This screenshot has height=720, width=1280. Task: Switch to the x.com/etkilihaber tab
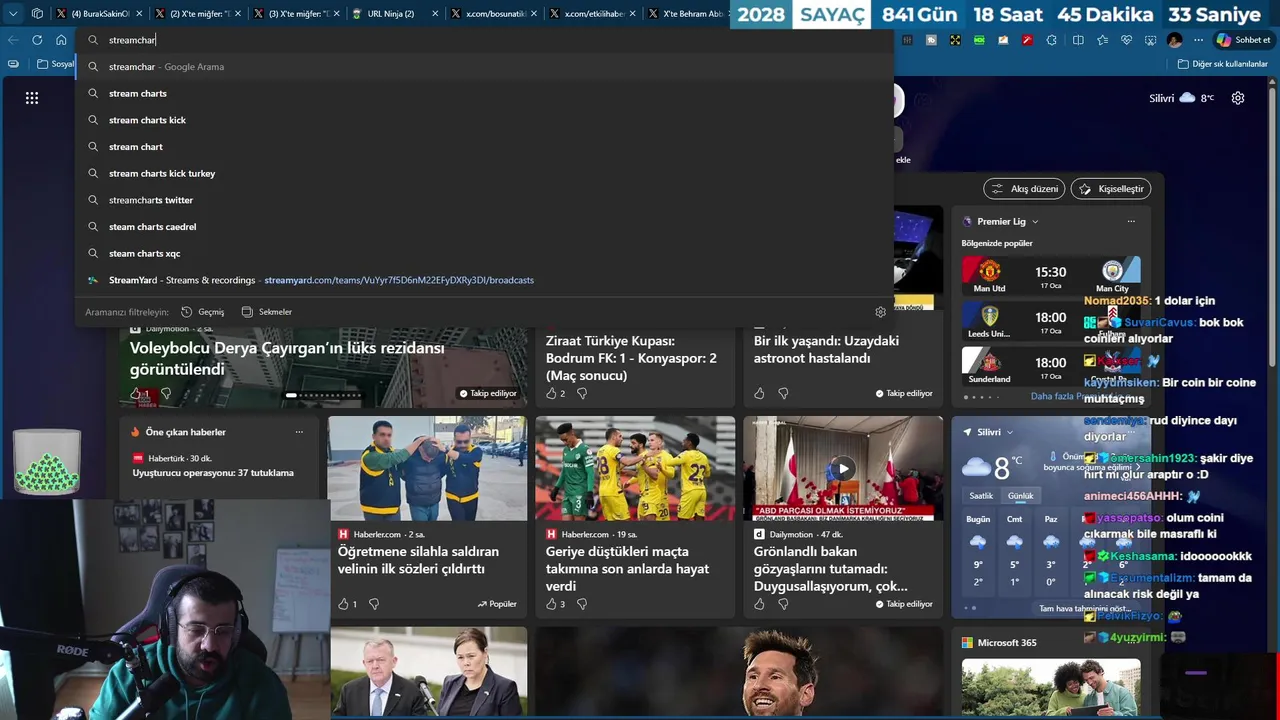point(592,14)
